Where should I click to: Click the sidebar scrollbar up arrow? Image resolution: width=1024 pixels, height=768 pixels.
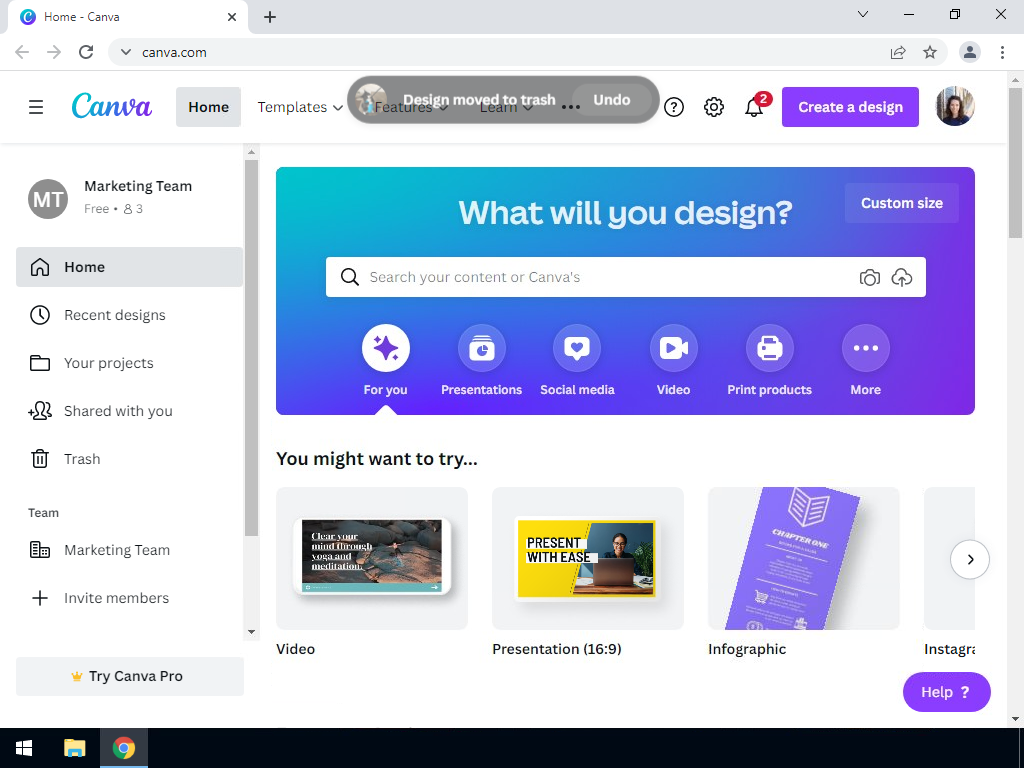coord(251,152)
